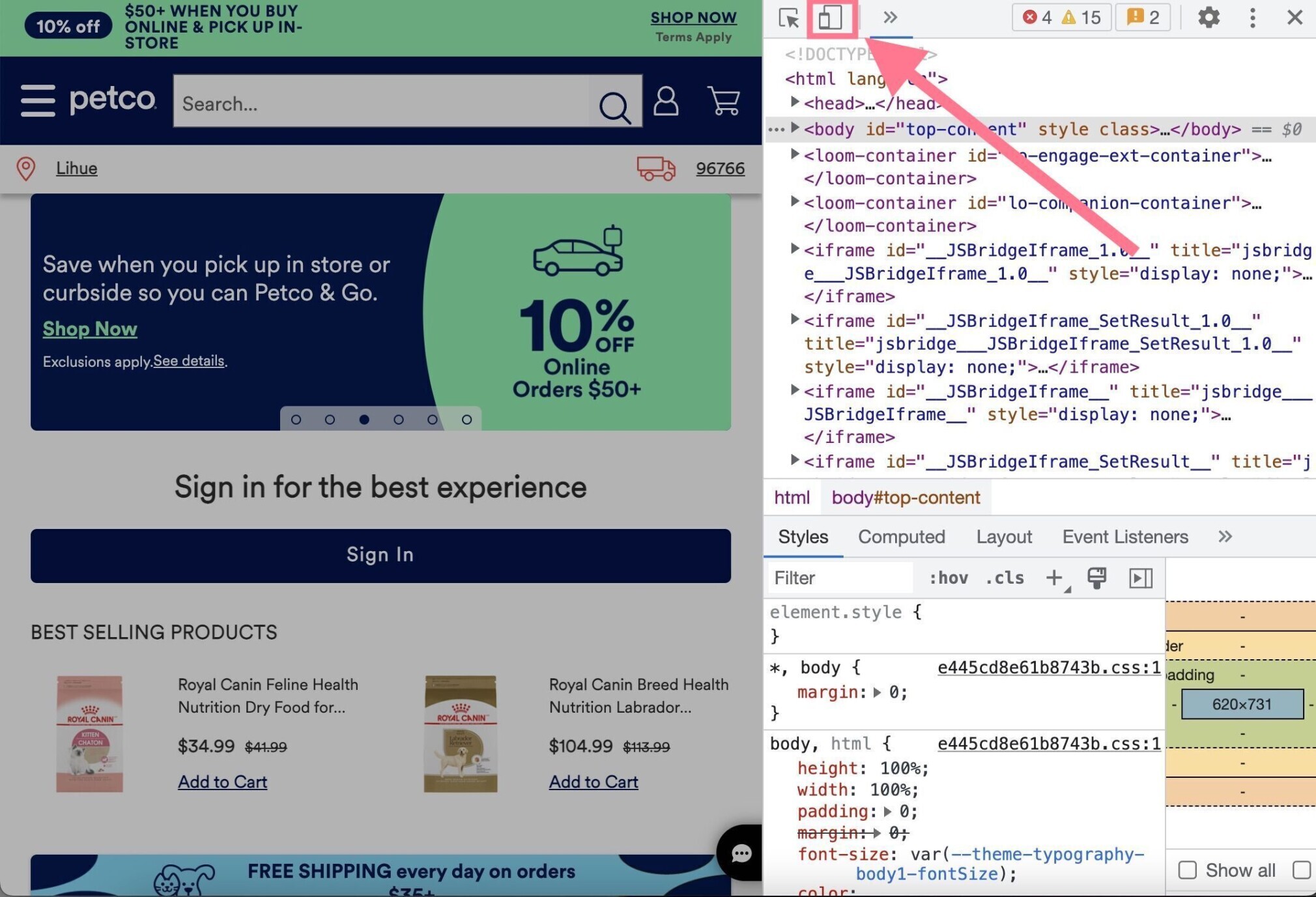Click 'Sign In' button on Petco page
The width and height of the screenshot is (1316, 897).
coord(380,553)
